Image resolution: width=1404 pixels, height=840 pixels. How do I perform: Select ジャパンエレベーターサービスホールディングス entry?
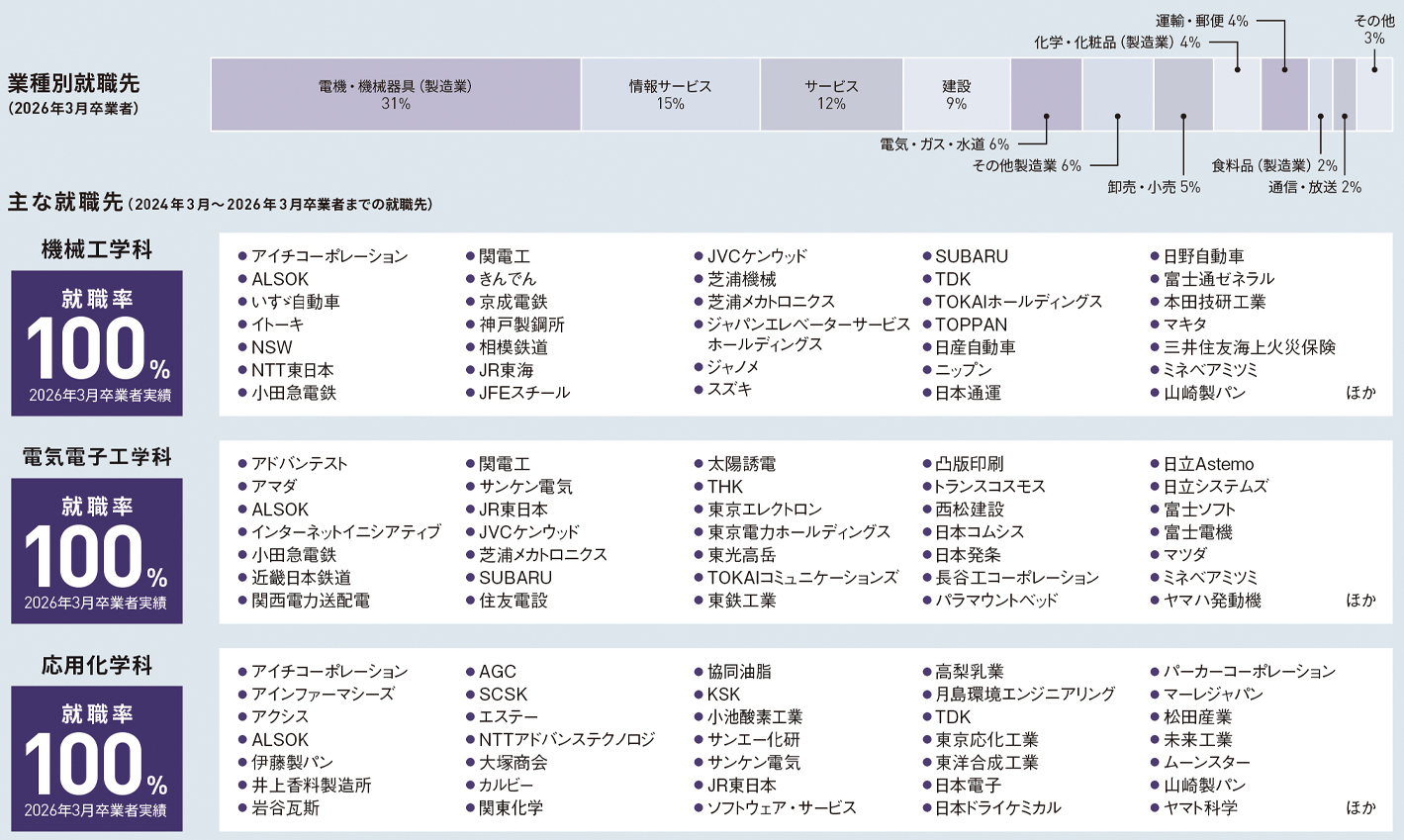pyautogui.click(x=808, y=334)
